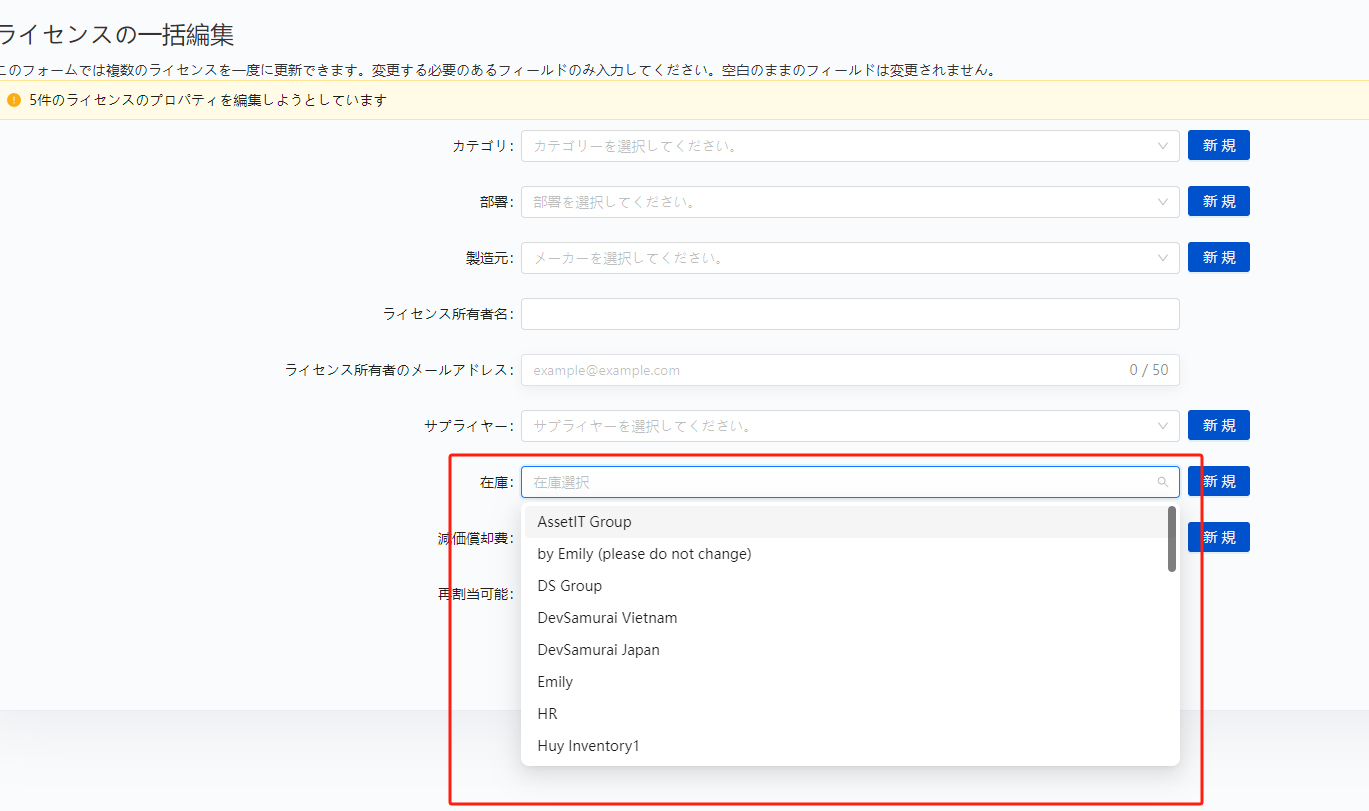Image resolution: width=1369 pixels, height=811 pixels.
Task: Open the 製造元 maker dropdown
Action: [850, 258]
